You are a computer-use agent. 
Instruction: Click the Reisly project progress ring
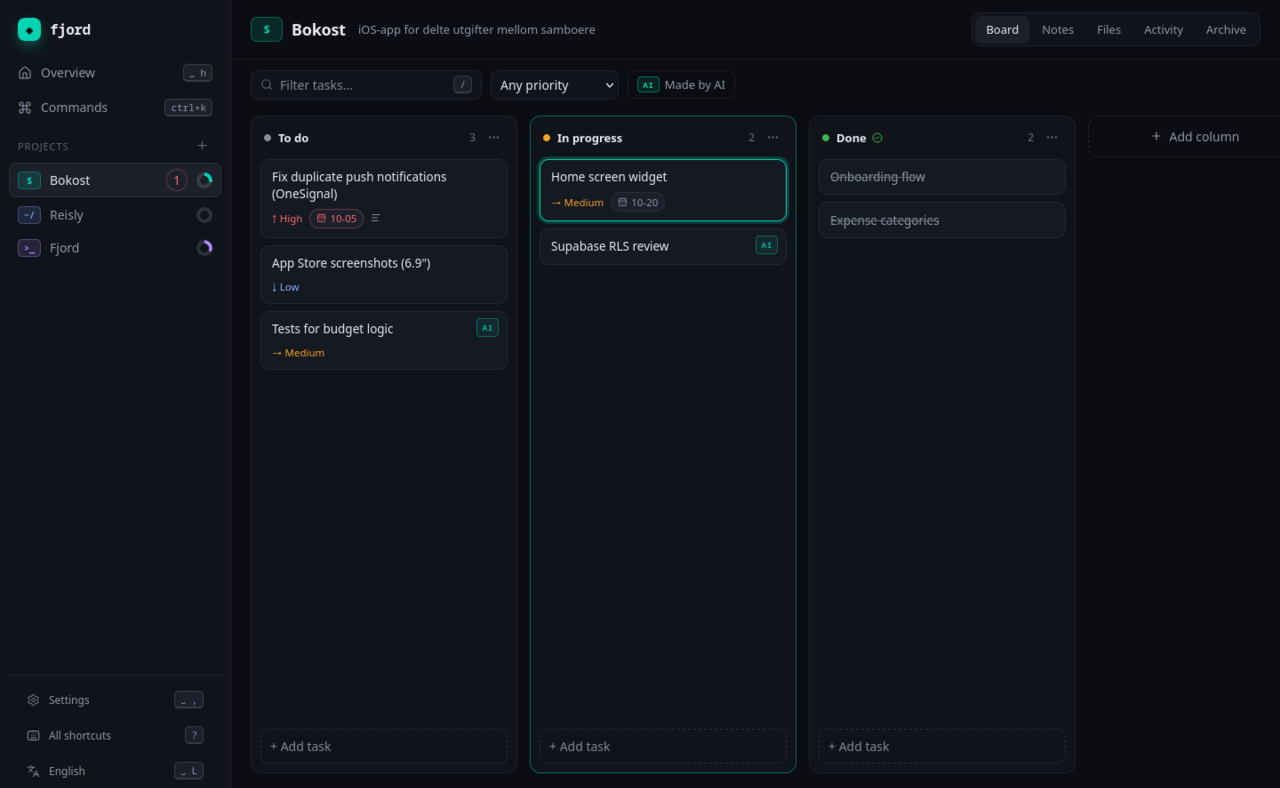point(204,215)
